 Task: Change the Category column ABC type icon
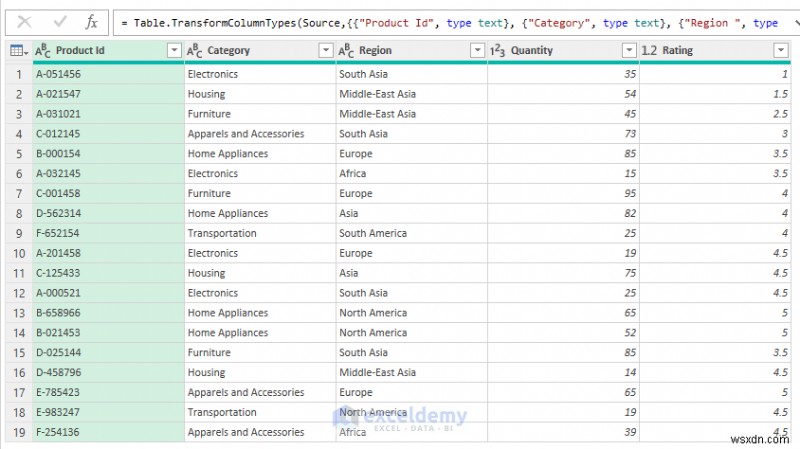click(194, 51)
